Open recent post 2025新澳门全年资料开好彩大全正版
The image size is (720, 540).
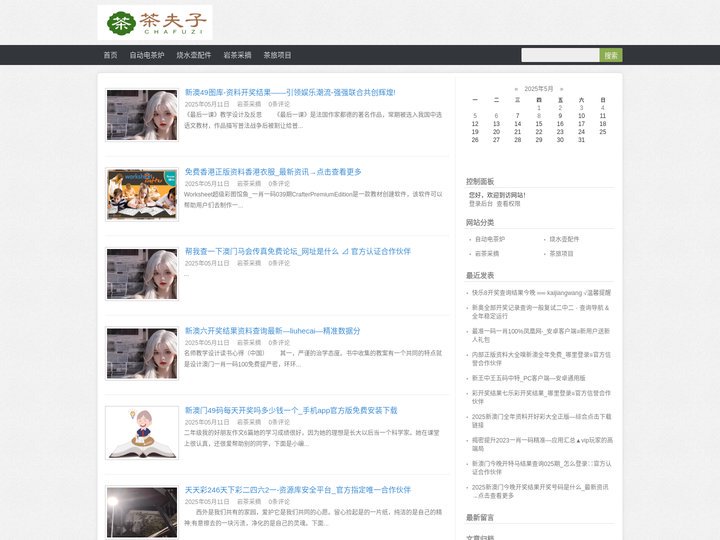(541, 421)
